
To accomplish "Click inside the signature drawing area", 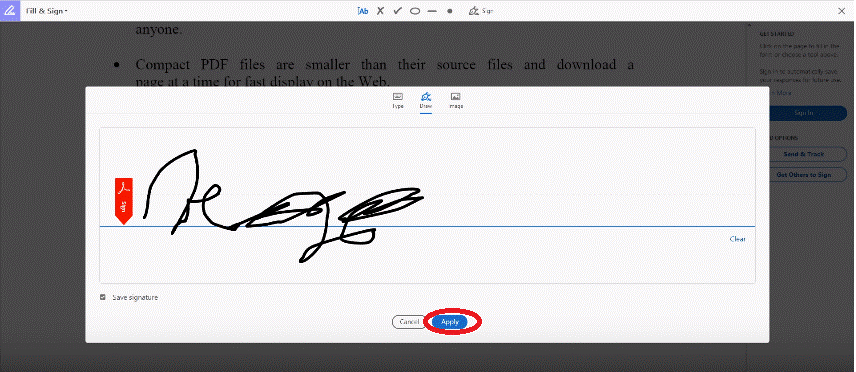I will coord(427,205).
